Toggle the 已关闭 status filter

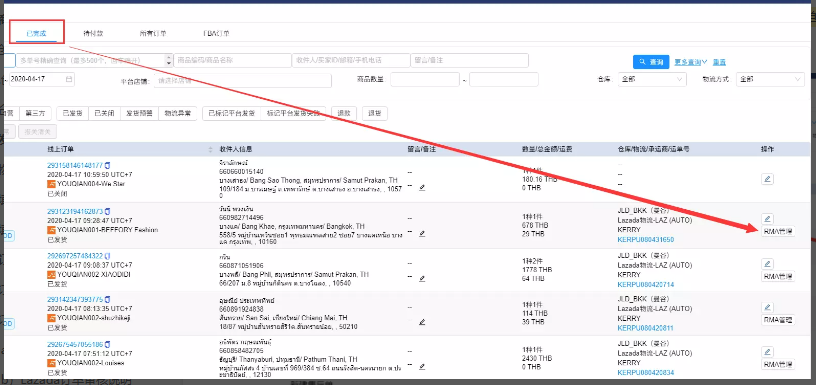point(105,113)
